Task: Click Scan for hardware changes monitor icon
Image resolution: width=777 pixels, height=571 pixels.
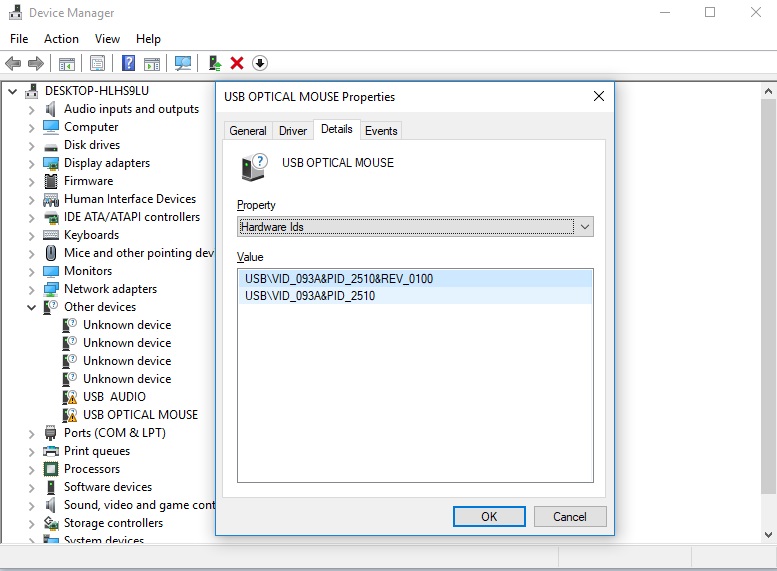Action: (183, 63)
